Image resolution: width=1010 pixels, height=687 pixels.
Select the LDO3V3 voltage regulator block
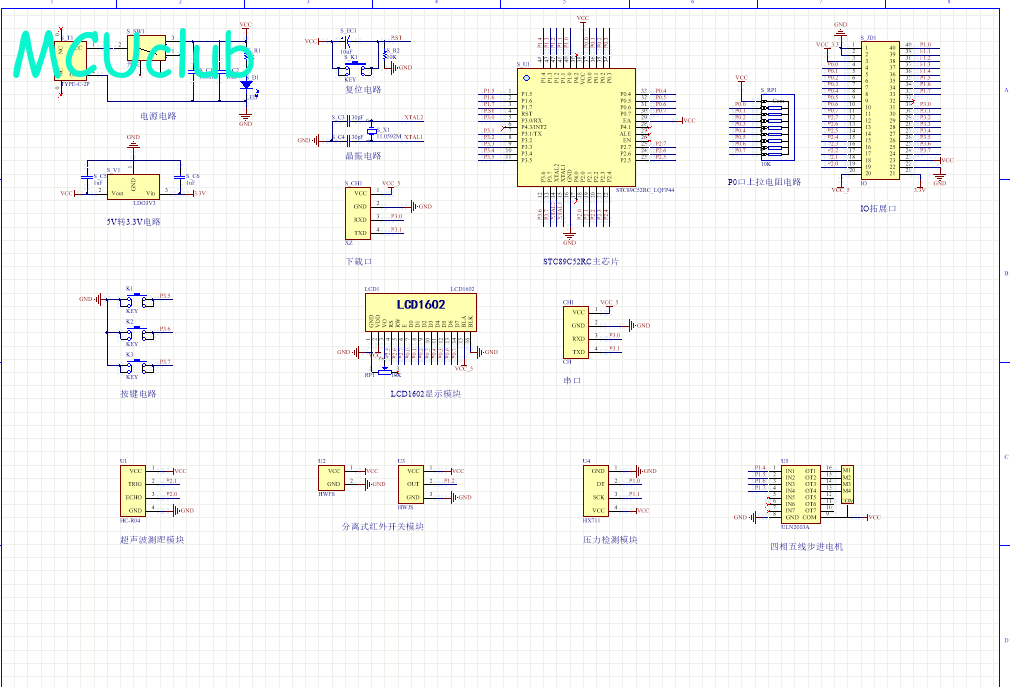coord(133,187)
